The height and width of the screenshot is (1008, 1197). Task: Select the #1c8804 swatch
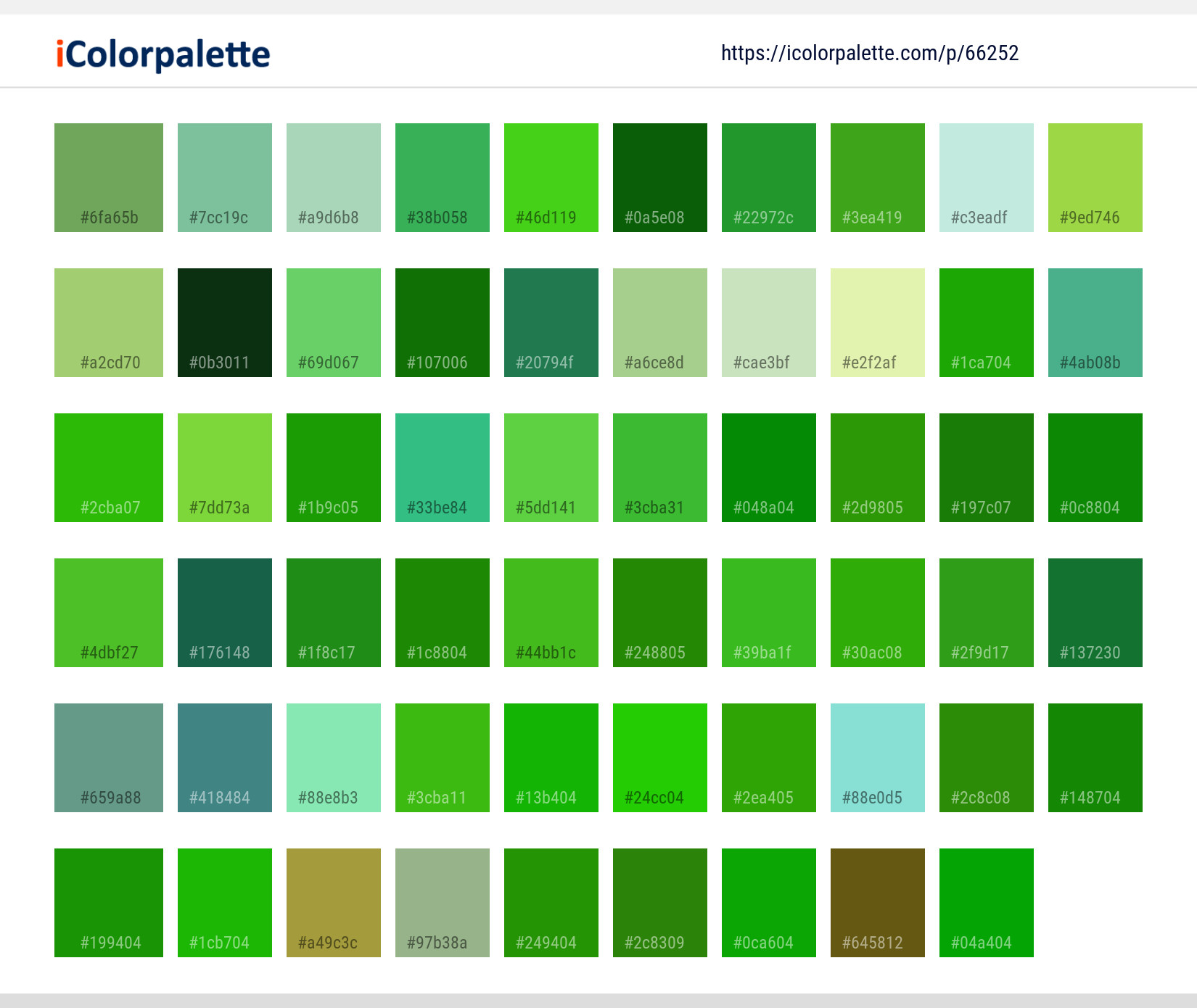tap(443, 613)
